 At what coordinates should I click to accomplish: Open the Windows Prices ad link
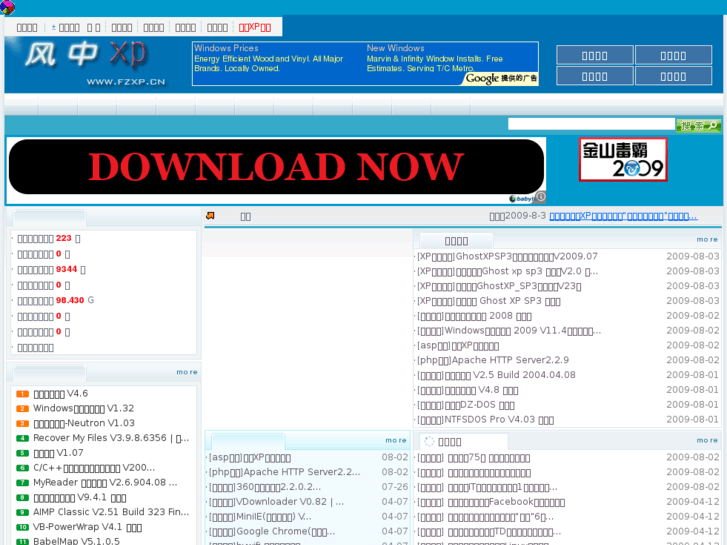point(226,48)
